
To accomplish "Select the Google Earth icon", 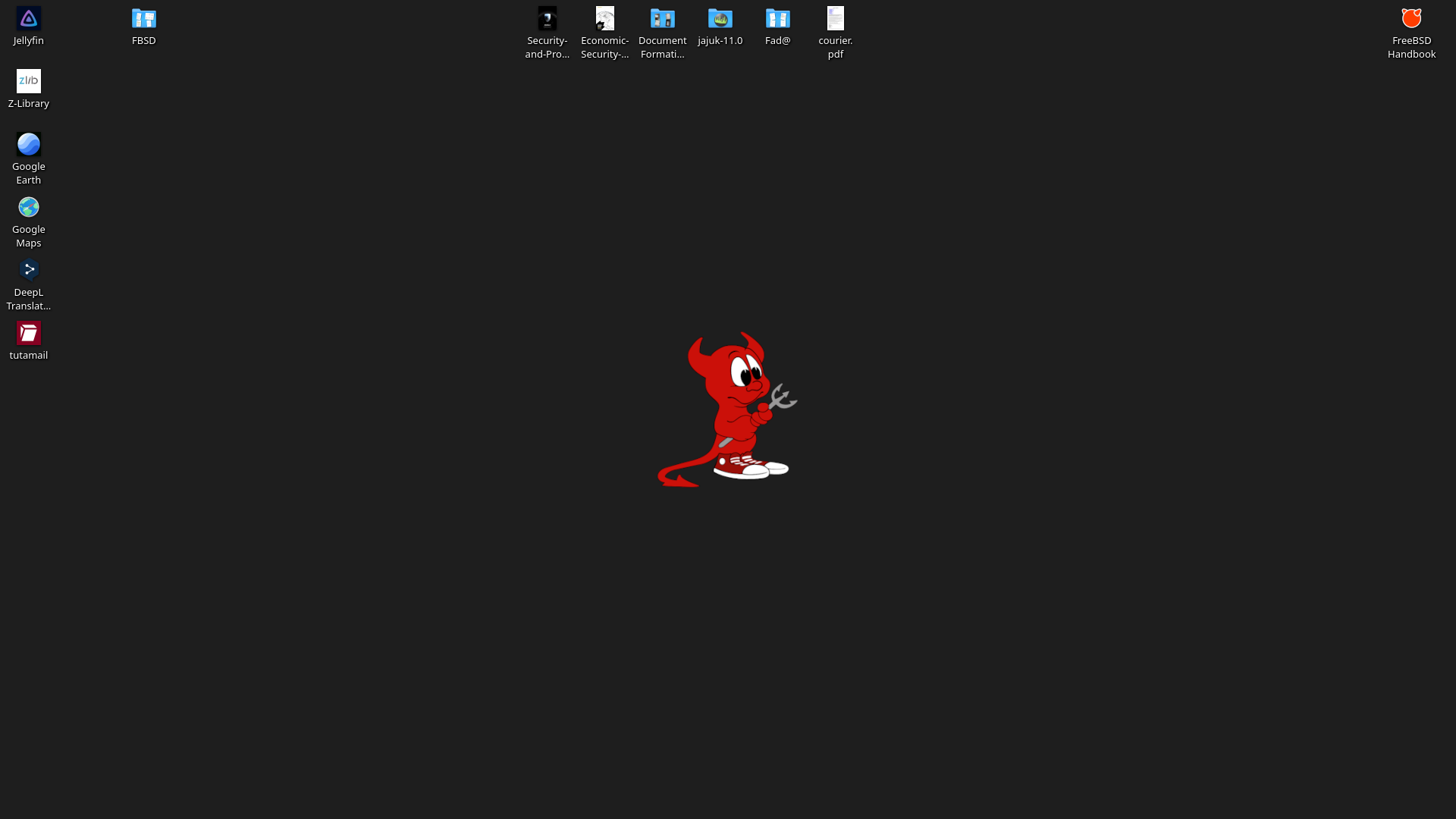I will tap(28, 144).
